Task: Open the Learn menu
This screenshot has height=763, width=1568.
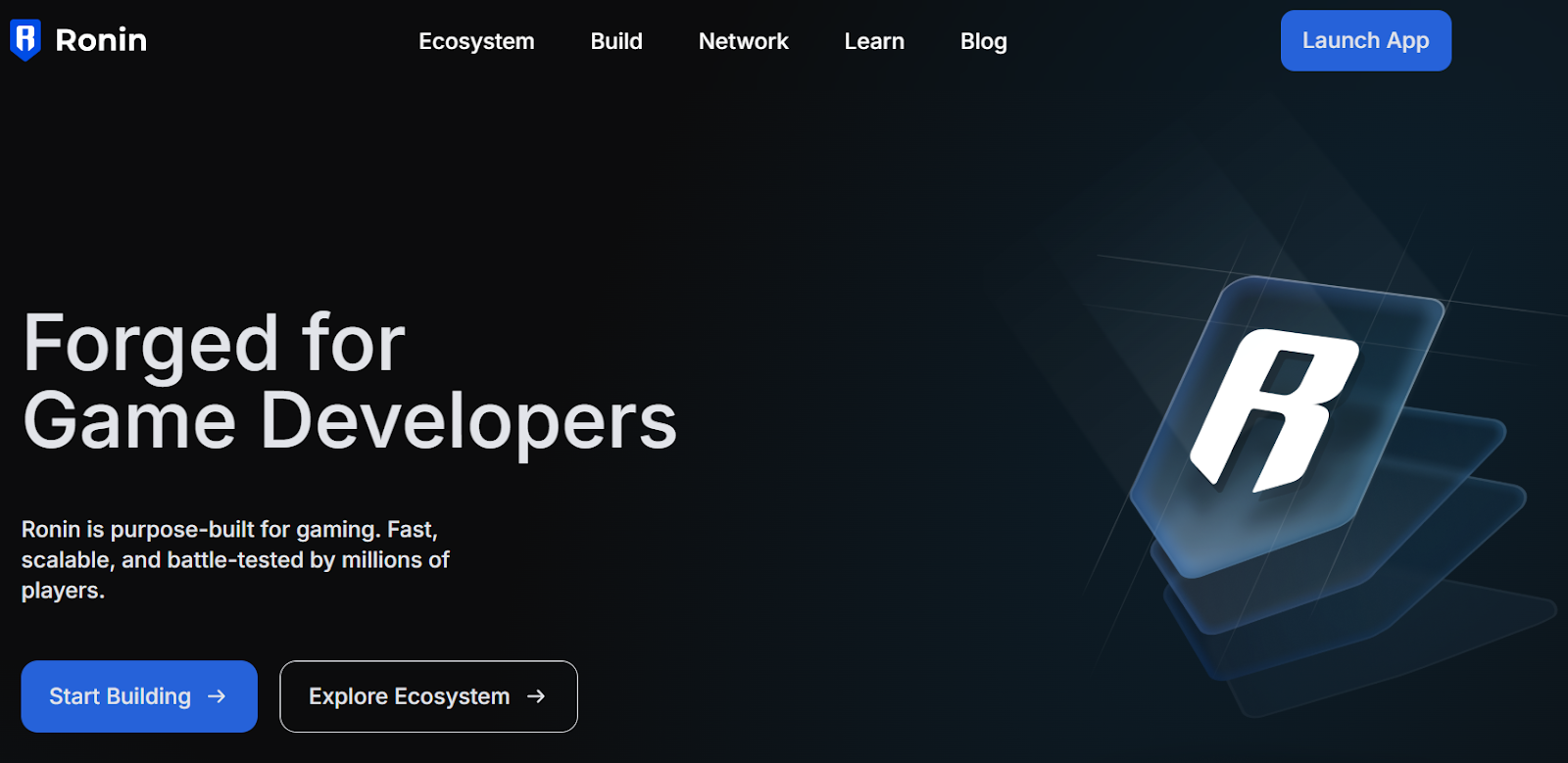Action: point(874,41)
